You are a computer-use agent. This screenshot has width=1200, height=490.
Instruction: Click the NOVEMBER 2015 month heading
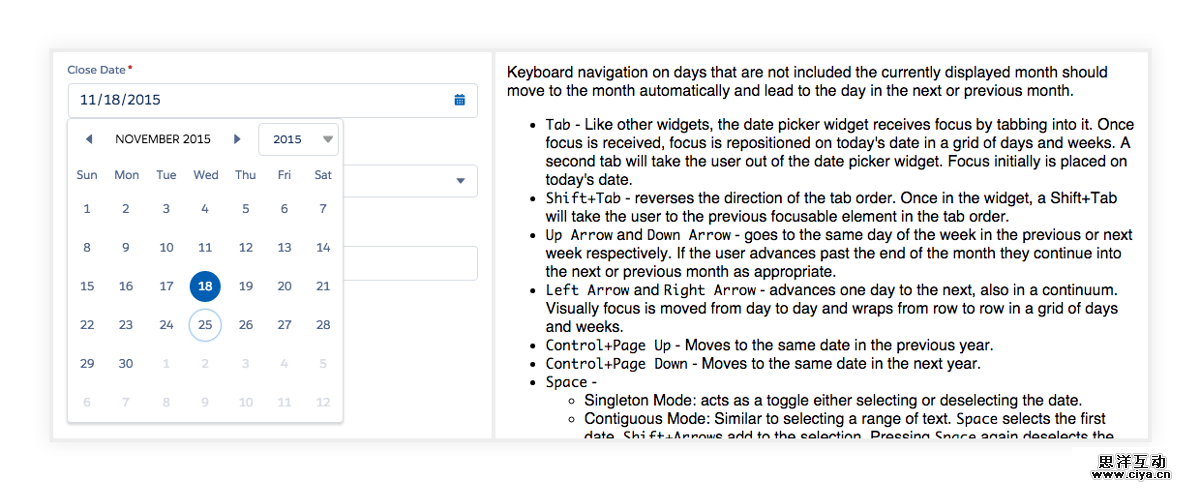[x=163, y=139]
